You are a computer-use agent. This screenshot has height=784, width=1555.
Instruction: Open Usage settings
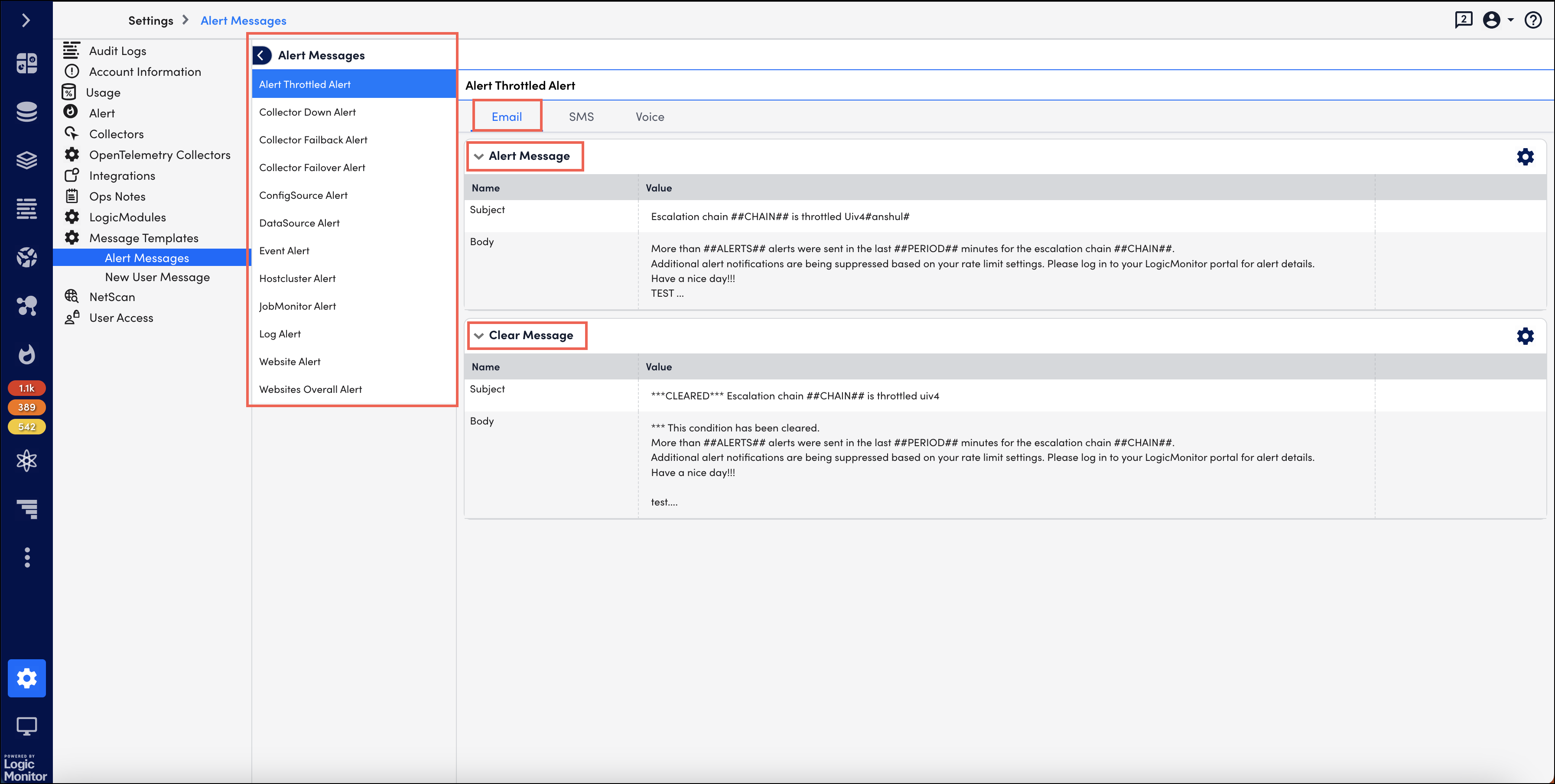pos(103,93)
